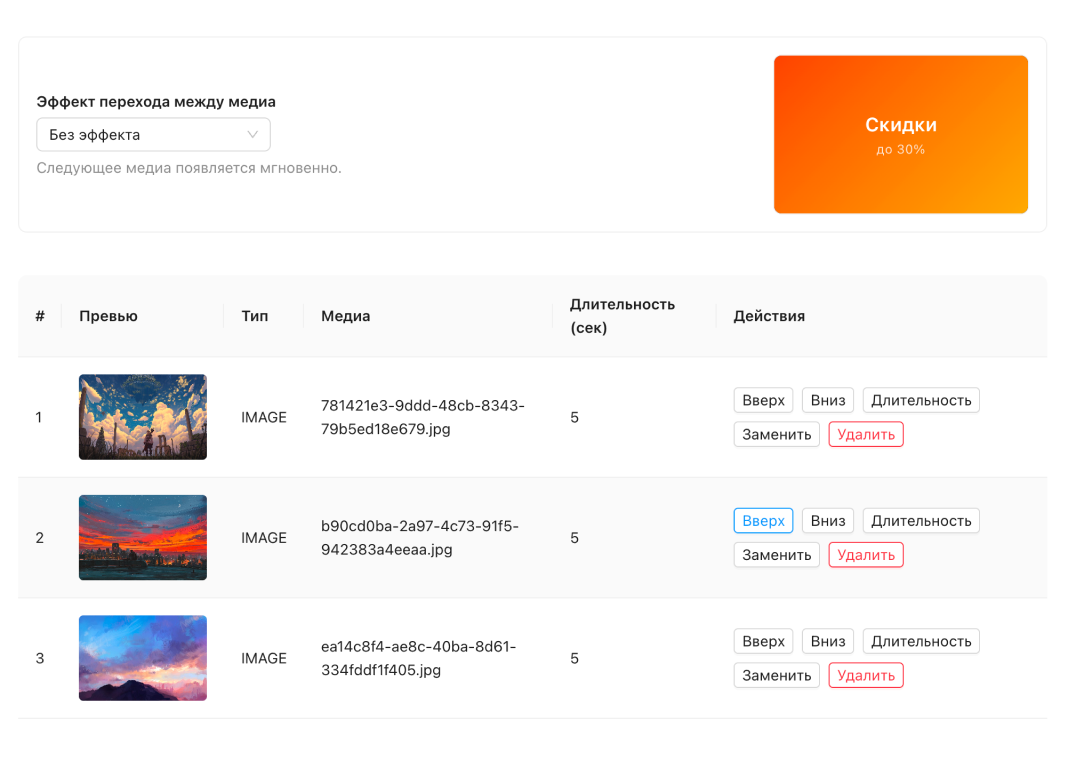
Task: Click Вверх button in row 1
Action: 763,400
